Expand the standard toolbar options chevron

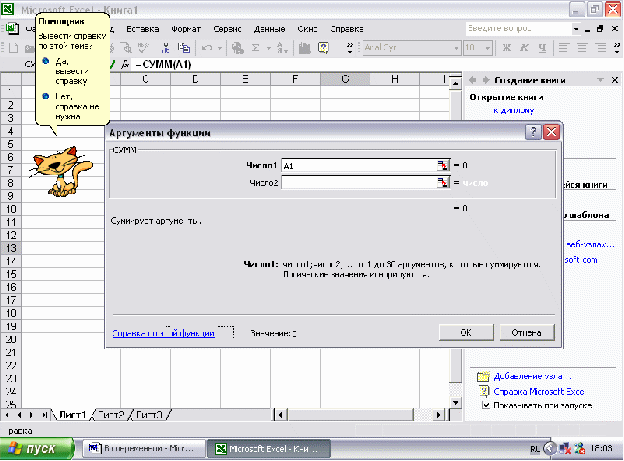pyautogui.click(x=350, y=48)
